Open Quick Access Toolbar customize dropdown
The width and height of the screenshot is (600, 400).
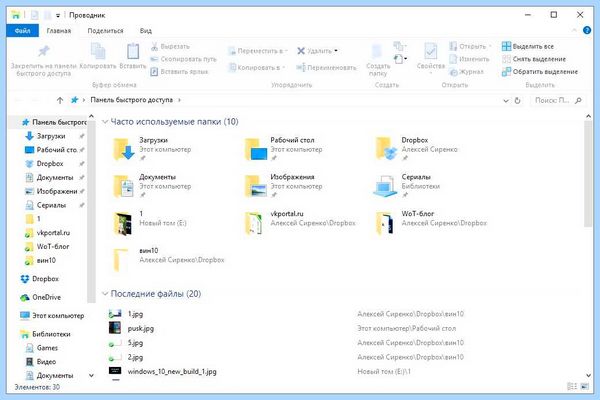(x=58, y=15)
